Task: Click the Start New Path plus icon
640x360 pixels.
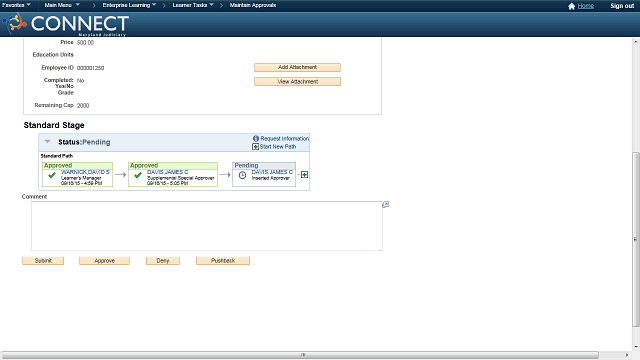Action: [256, 147]
